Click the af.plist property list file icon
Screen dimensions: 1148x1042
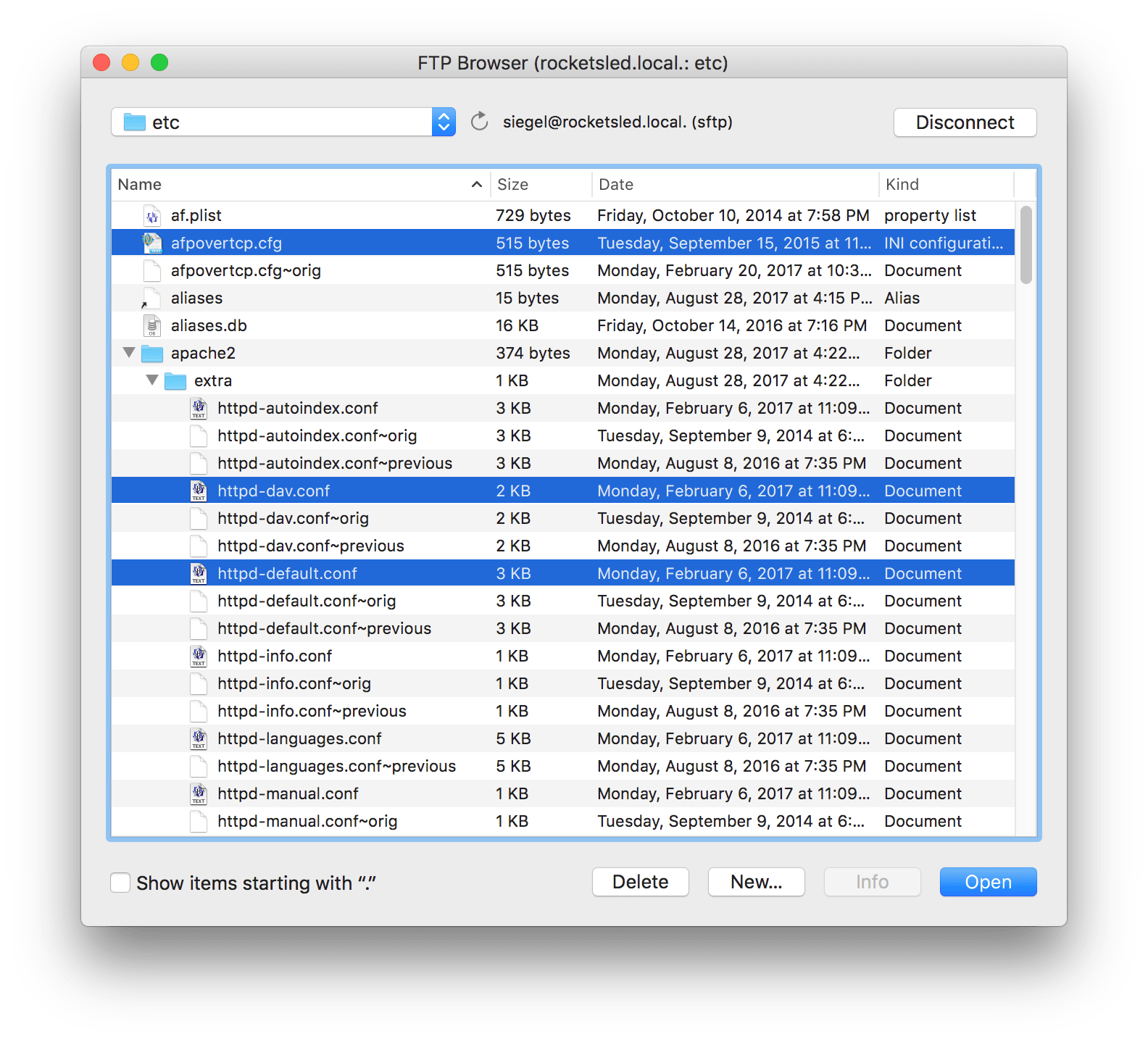pos(152,216)
